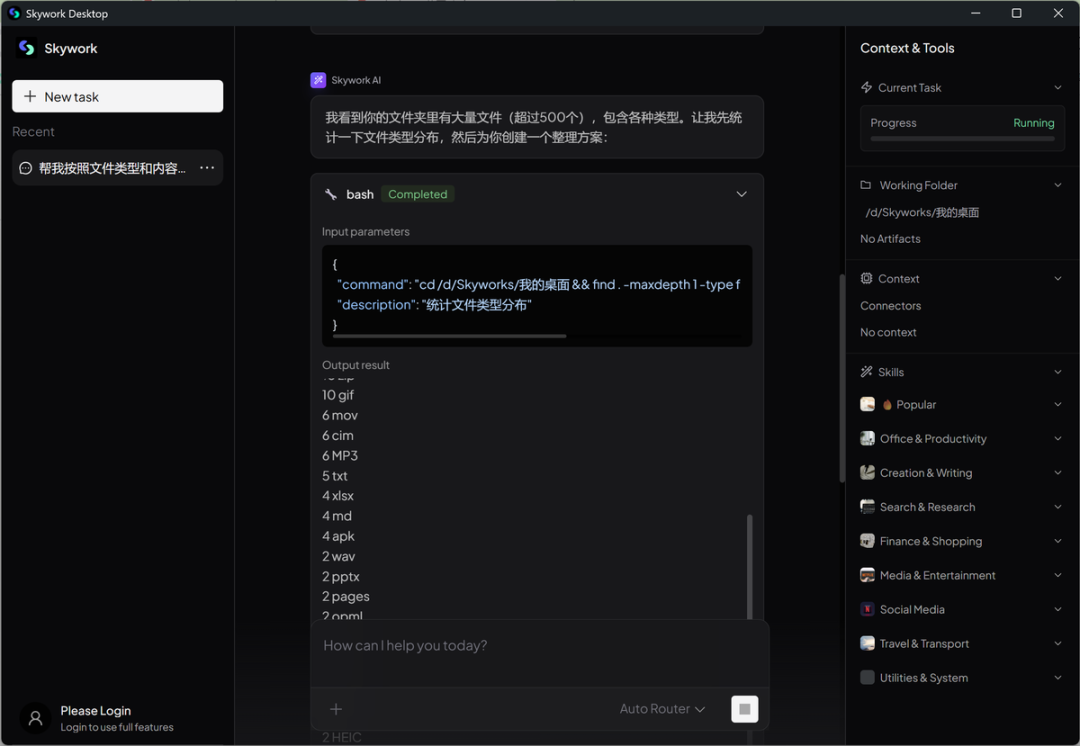Open the recent task 帮我按照文件类型和内容

pyautogui.click(x=118, y=168)
